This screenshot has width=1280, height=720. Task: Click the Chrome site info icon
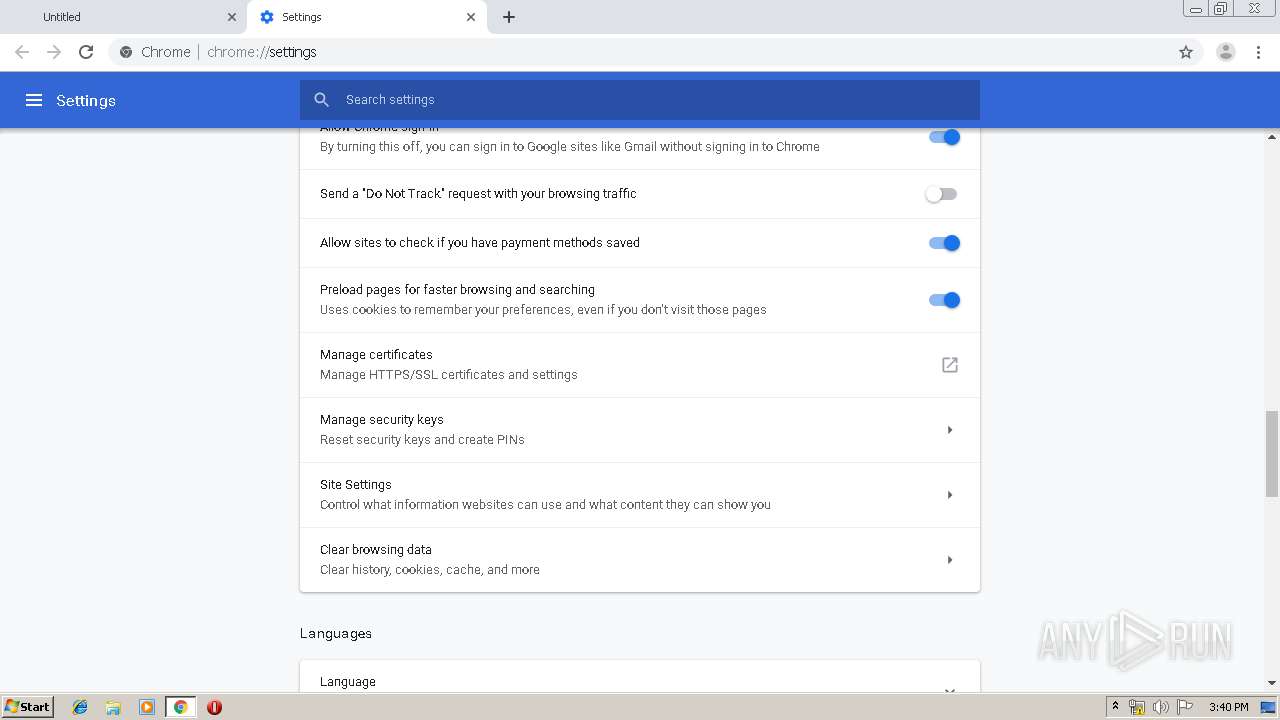126,52
